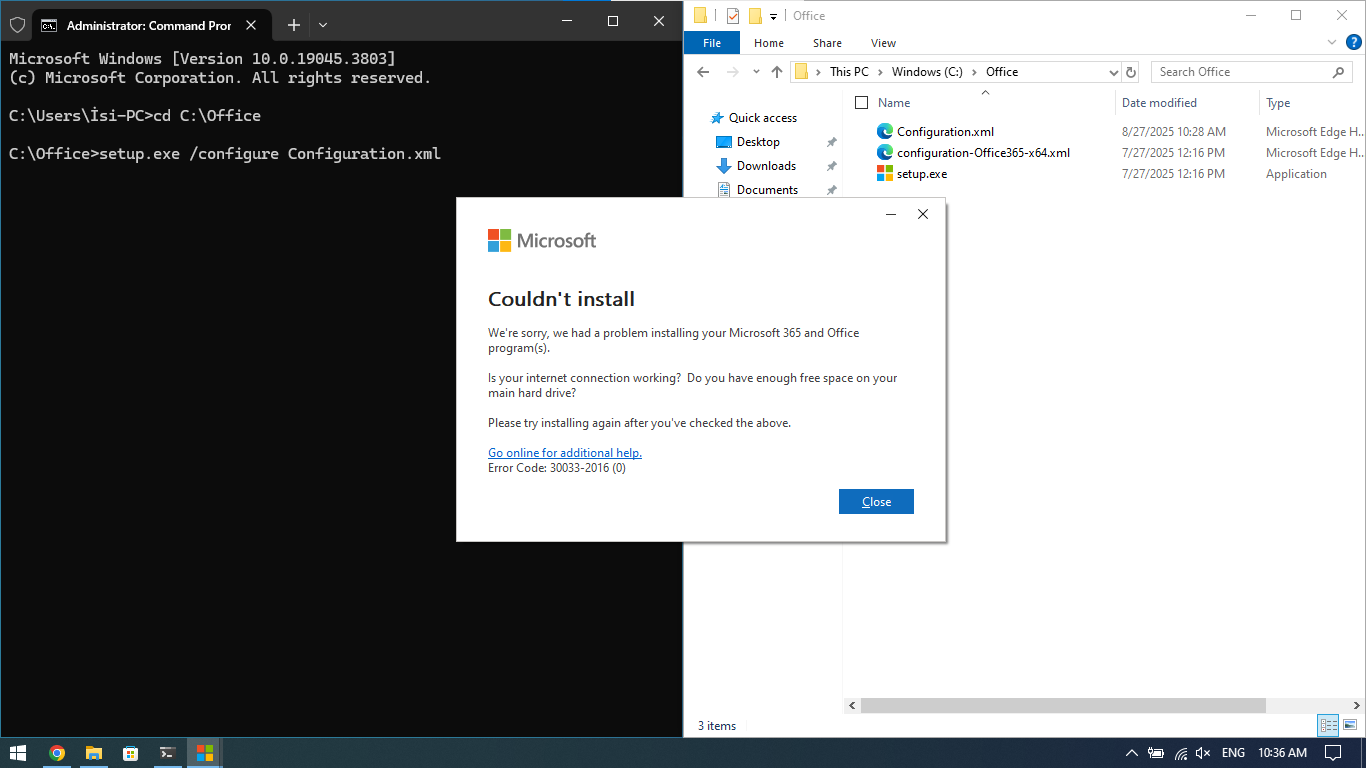1366x768 pixels.
Task: Open the Terminal taskbar icon
Action: coord(167,753)
